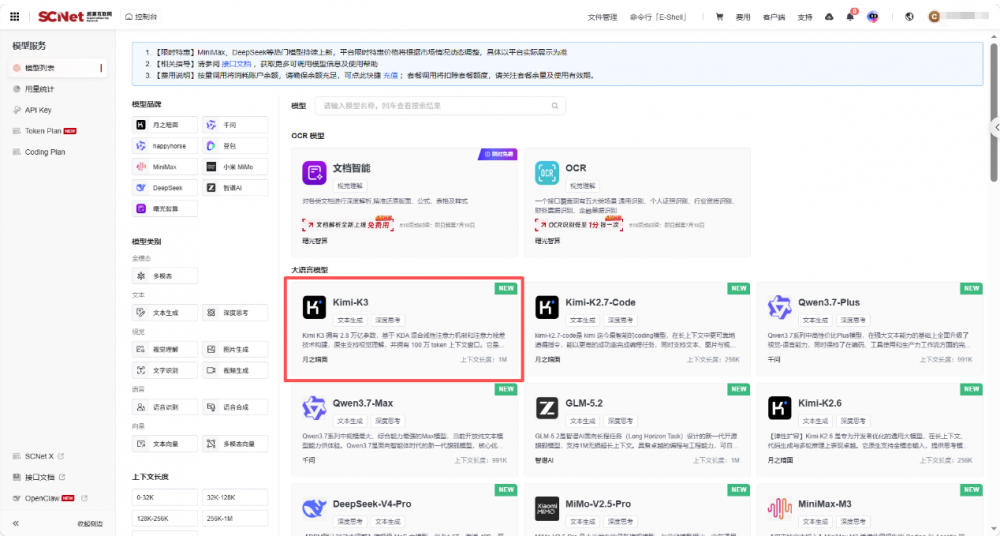This screenshot has height=545, width=1004.
Task: Go to Coding Plan sidebar item
Action: [45, 152]
